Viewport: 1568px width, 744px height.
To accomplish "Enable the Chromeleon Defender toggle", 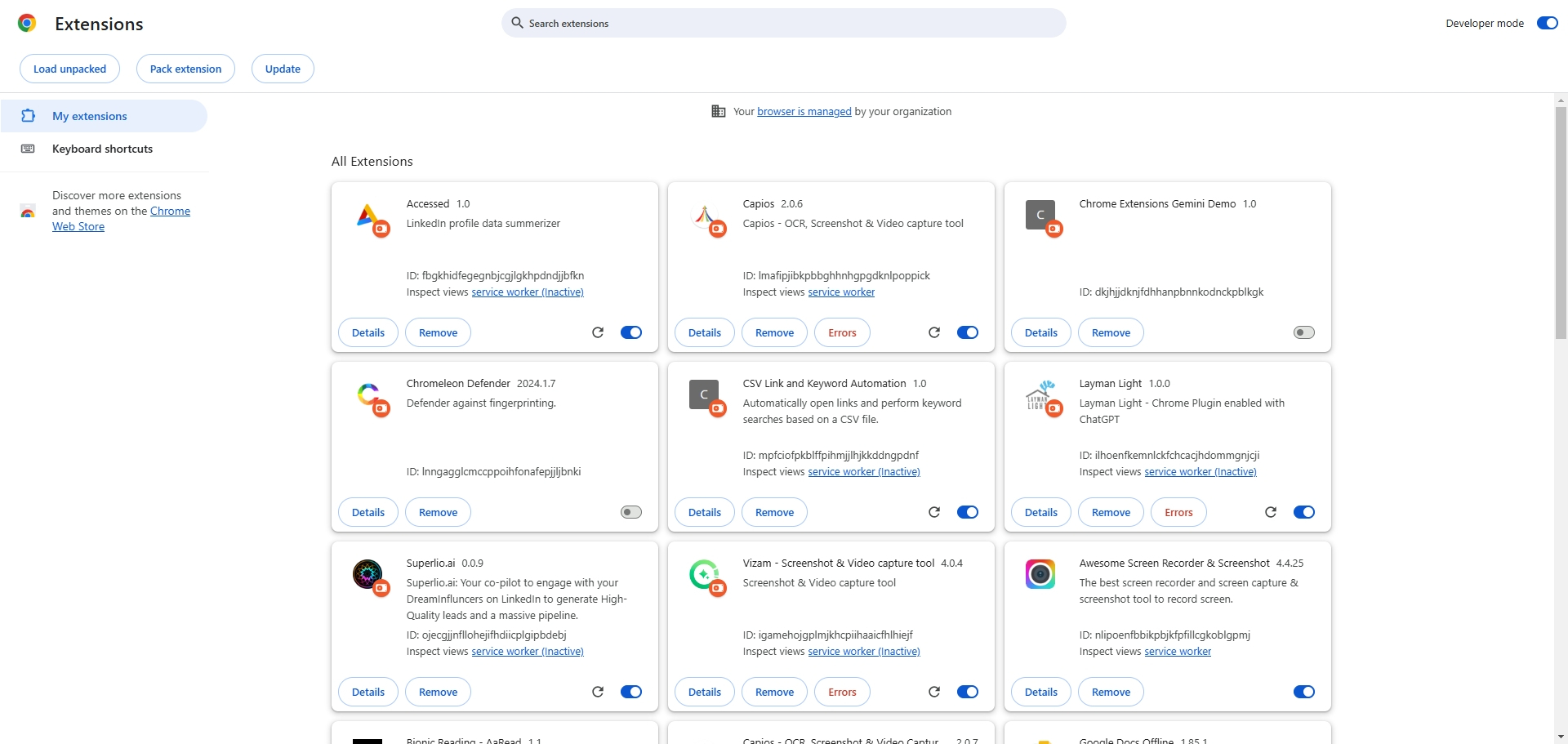I will point(631,512).
